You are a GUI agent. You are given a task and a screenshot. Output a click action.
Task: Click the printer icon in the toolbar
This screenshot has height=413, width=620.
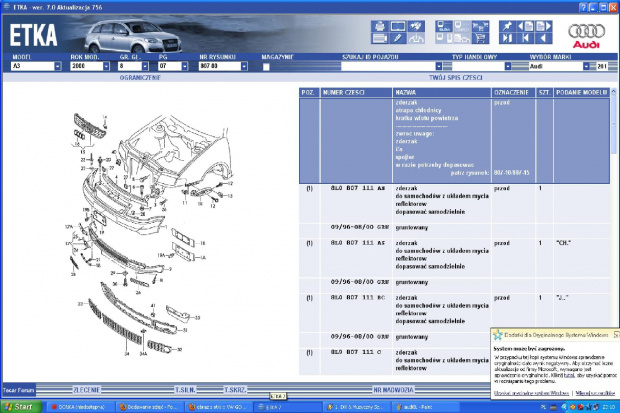(x=380, y=26)
